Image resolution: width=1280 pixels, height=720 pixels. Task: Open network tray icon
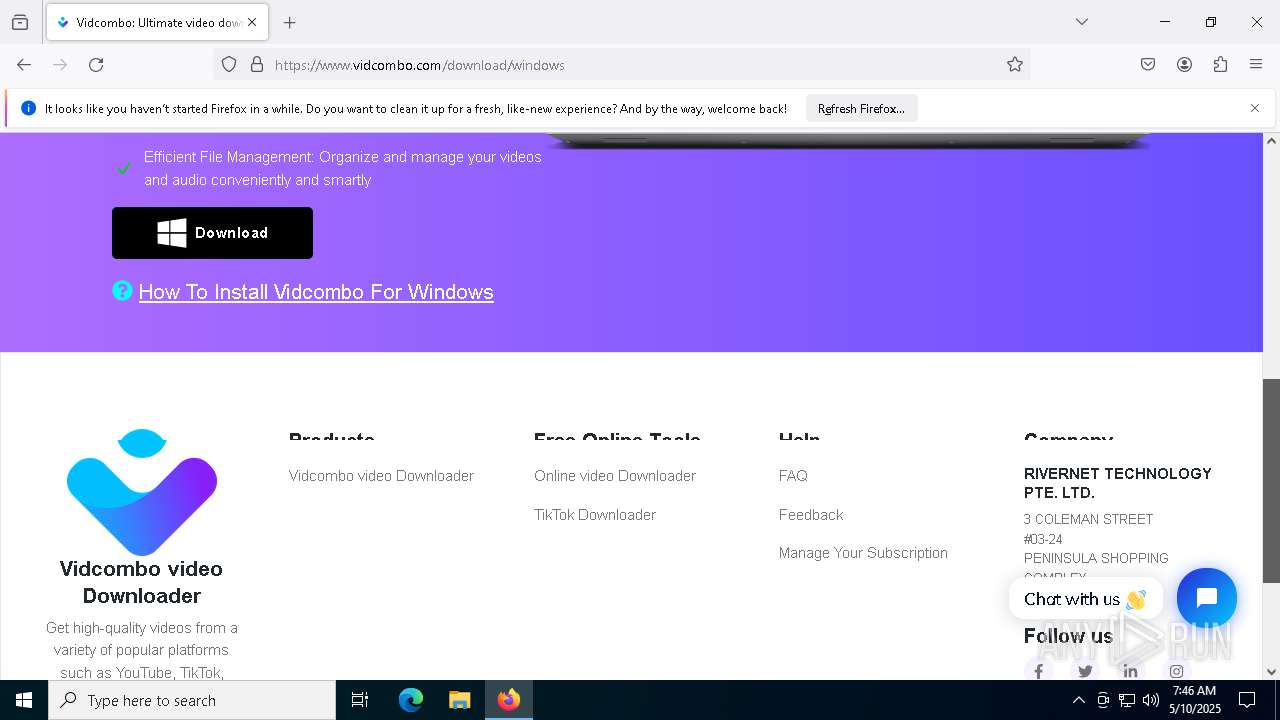point(1127,700)
